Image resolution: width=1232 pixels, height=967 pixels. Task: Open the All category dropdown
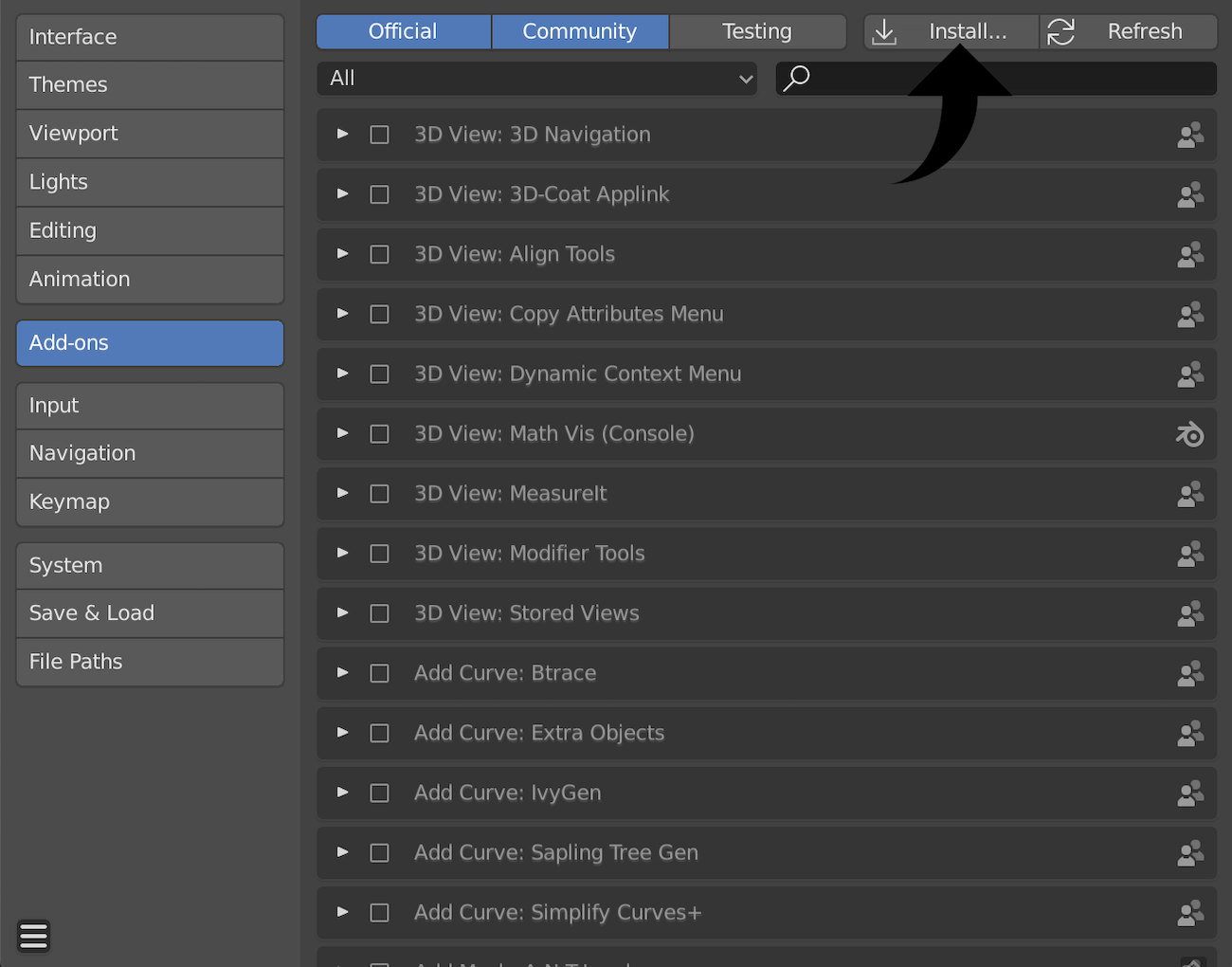tap(536, 79)
